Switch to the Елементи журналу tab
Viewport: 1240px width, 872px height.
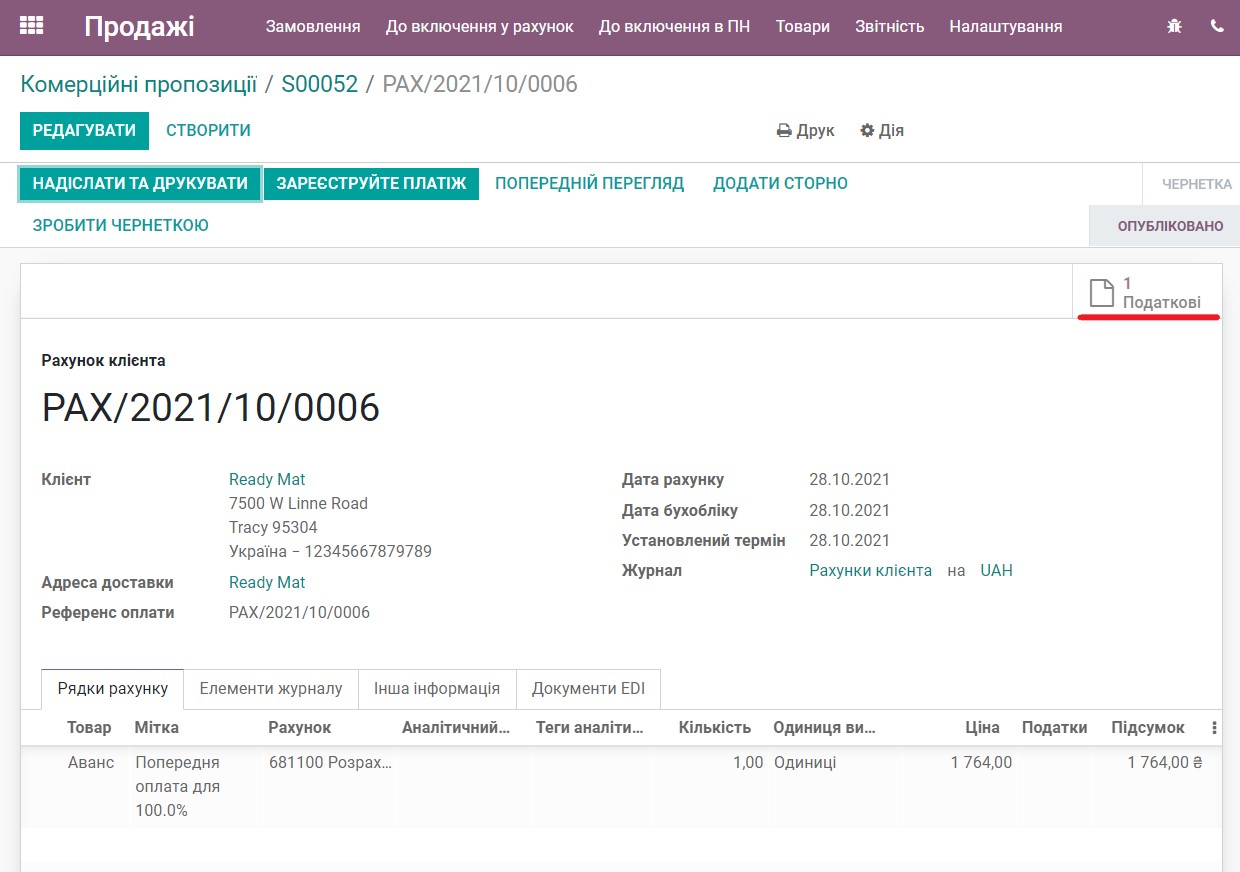point(270,688)
